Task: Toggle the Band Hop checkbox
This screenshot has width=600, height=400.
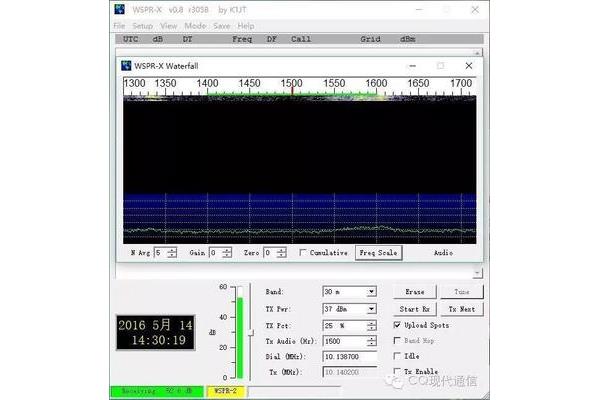Action: pyautogui.click(x=397, y=340)
